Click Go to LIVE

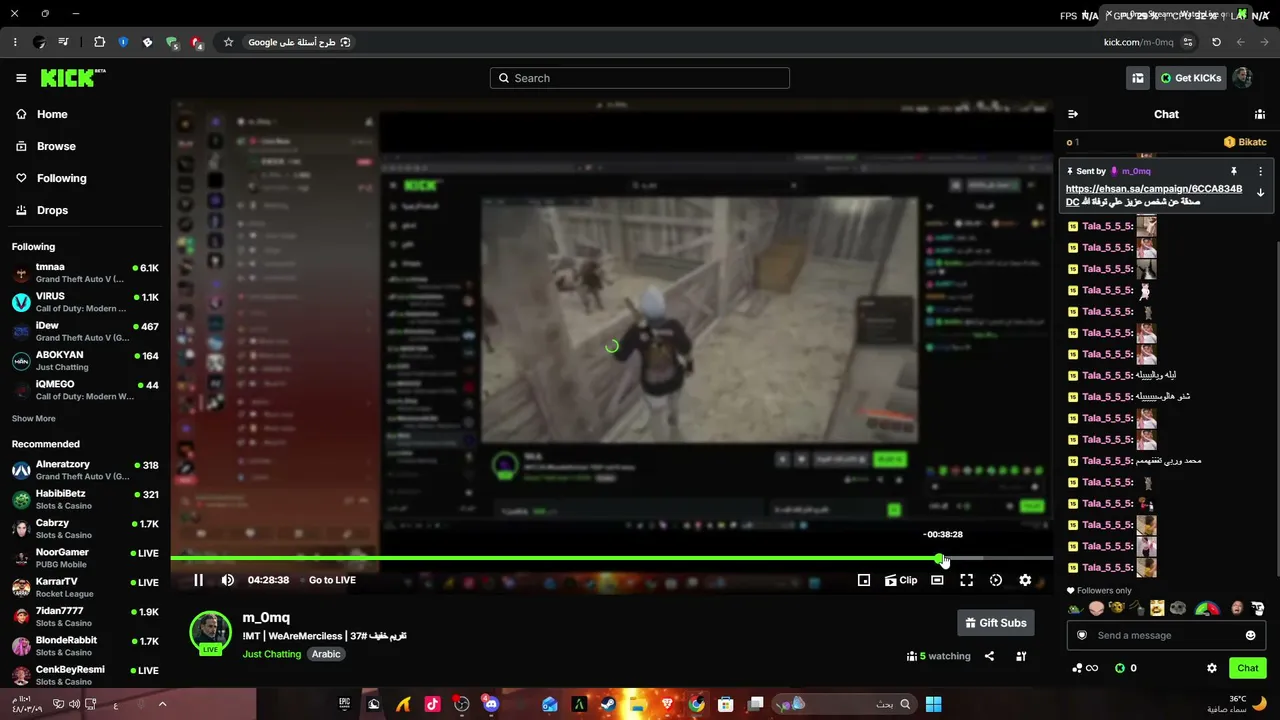332,580
